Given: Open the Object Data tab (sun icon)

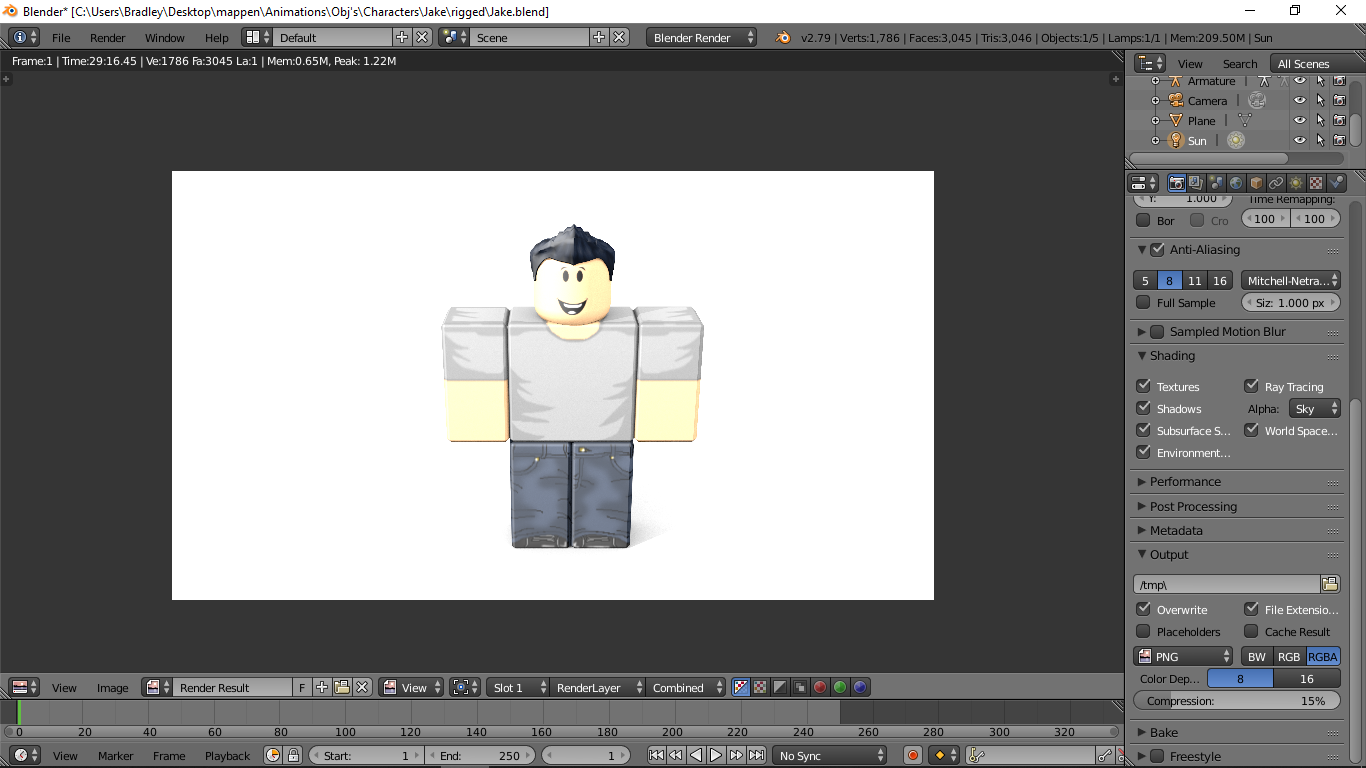Looking at the screenshot, I should [x=1296, y=183].
